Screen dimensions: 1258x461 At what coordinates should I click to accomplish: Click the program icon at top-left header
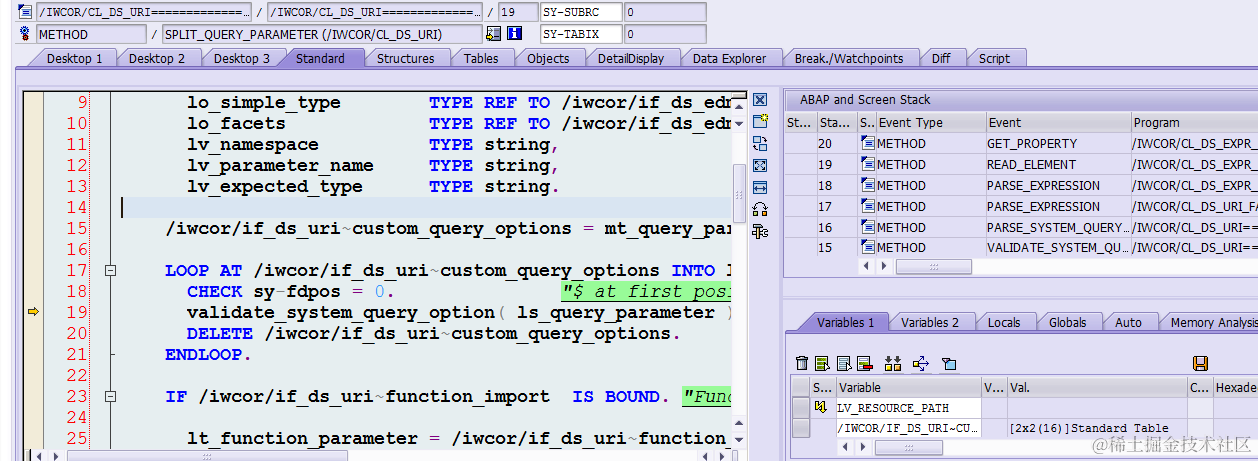tap(25, 12)
